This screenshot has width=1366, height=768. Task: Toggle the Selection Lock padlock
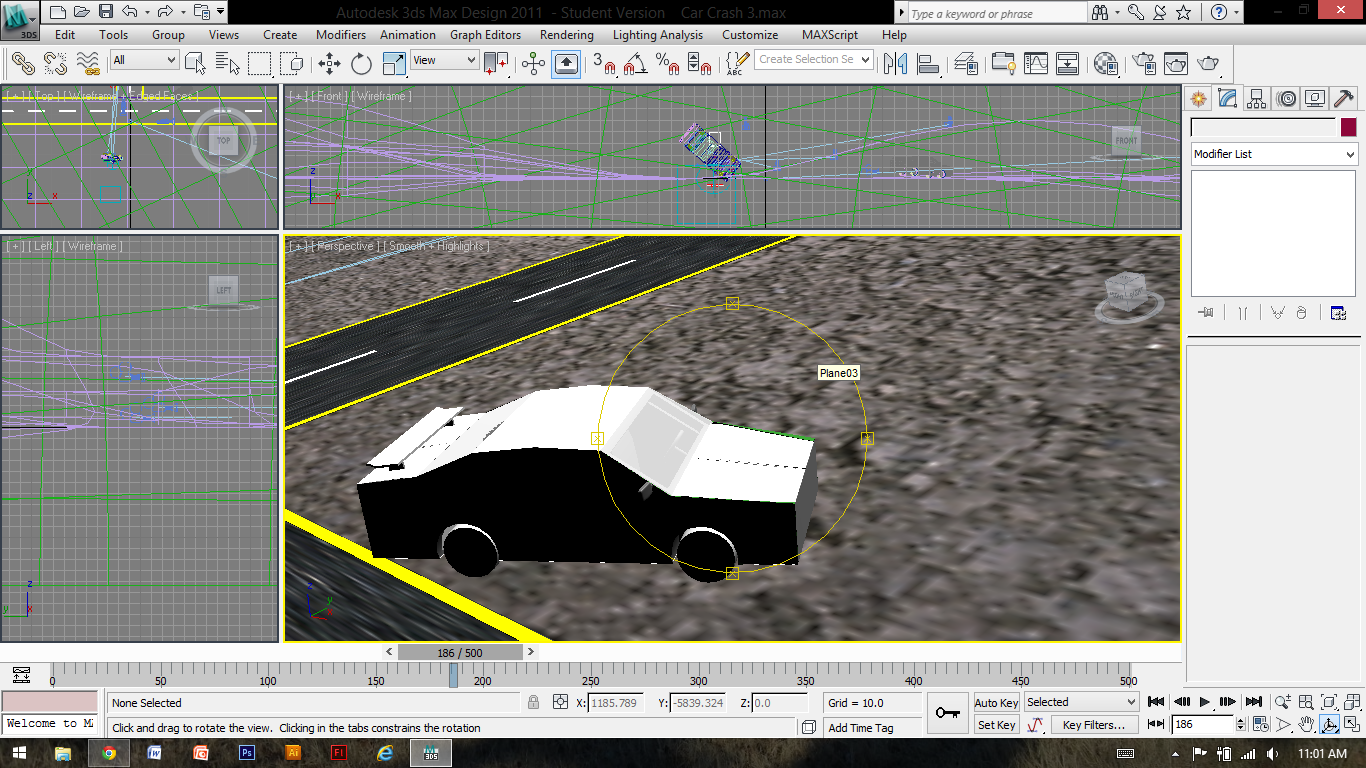point(534,702)
